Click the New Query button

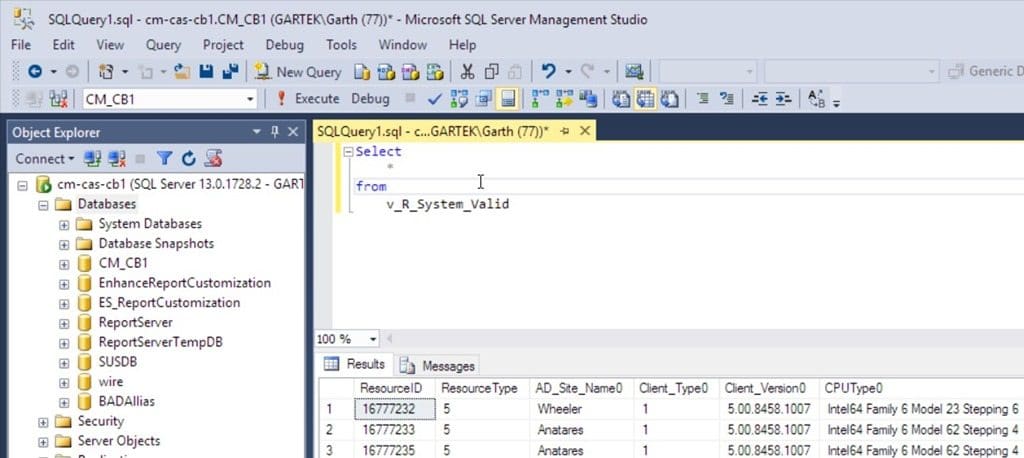click(298, 72)
